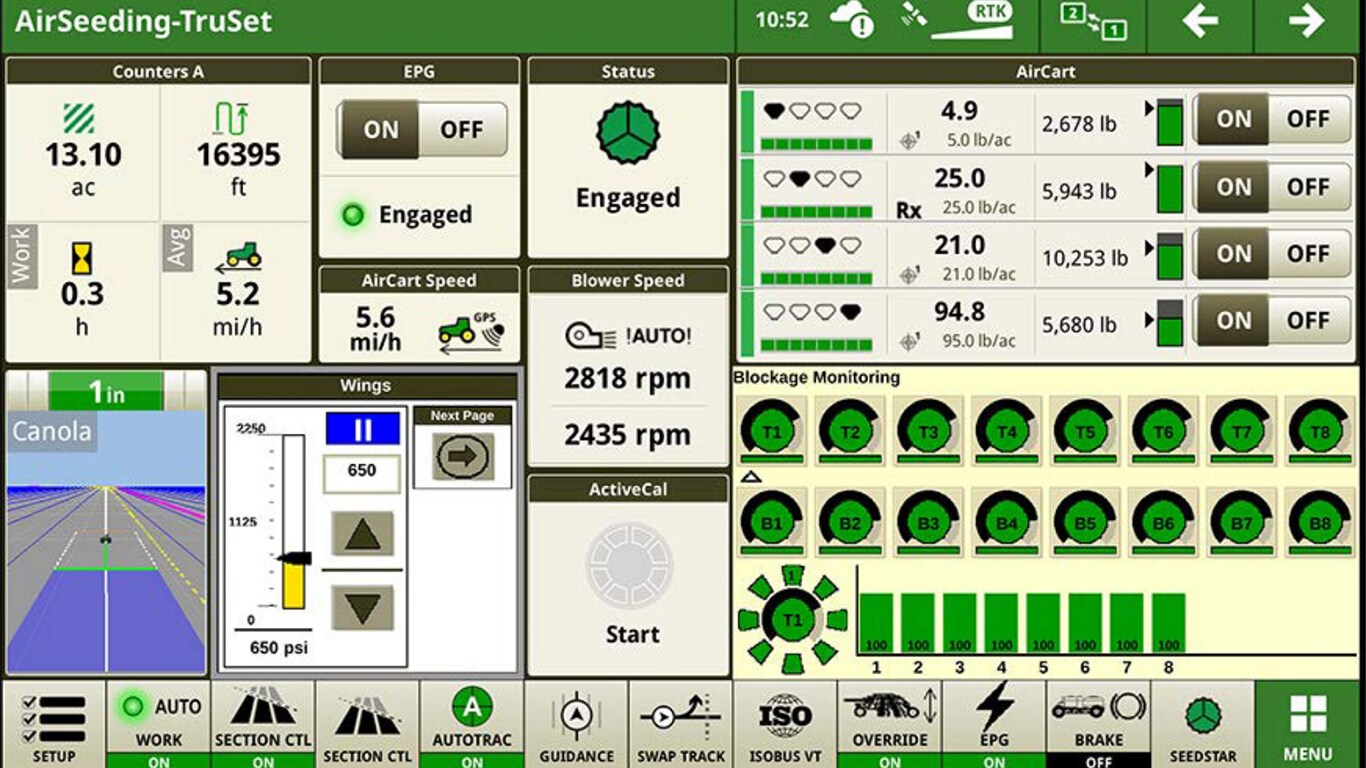Image resolution: width=1366 pixels, height=768 pixels.
Task: Open the 1in guidance offset bar
Action: click(106, 391)
